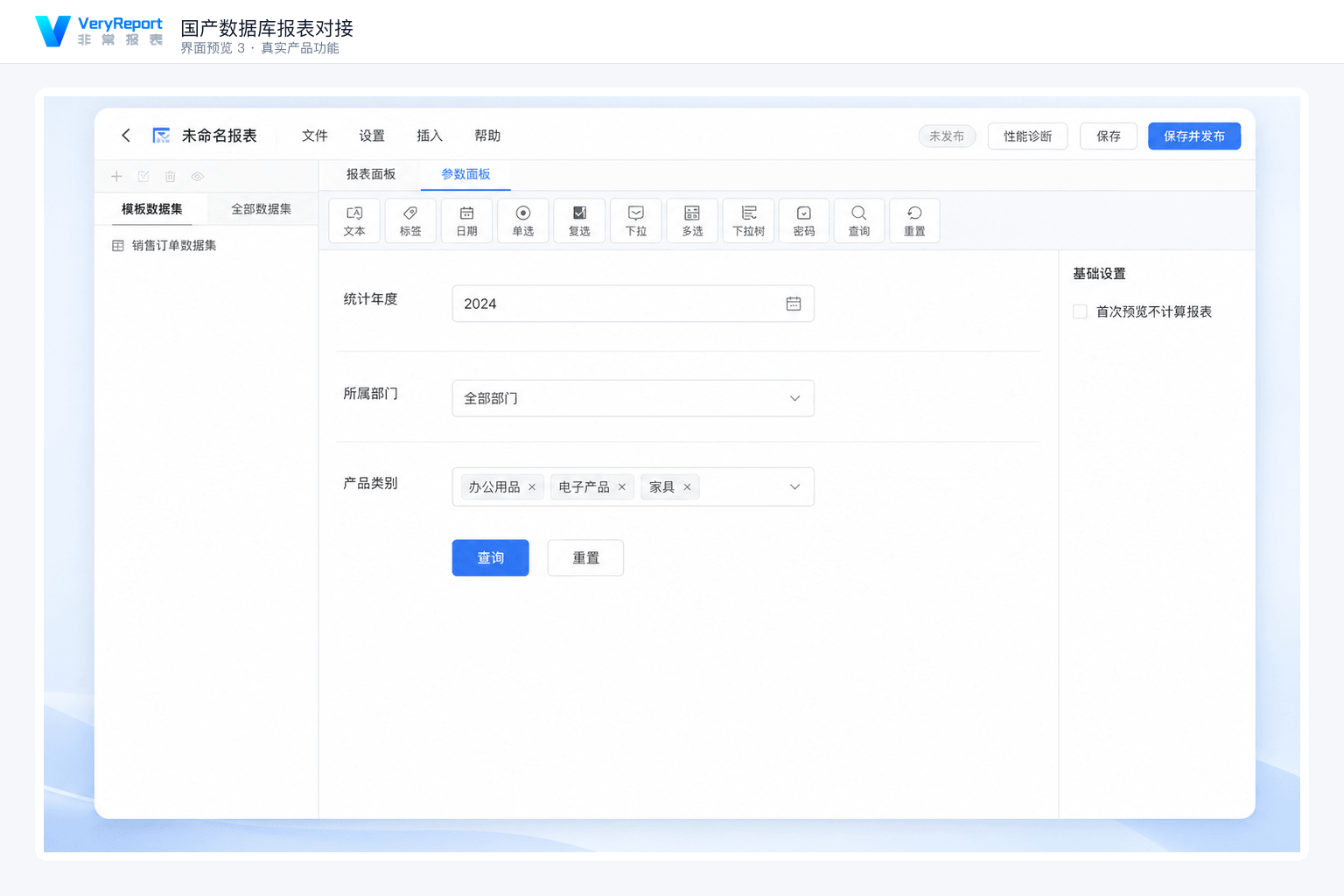Viewport: 1344px width, 896px height.
Task: Expand the 产品类别 multi-select arrow
Action: [794, 487]
